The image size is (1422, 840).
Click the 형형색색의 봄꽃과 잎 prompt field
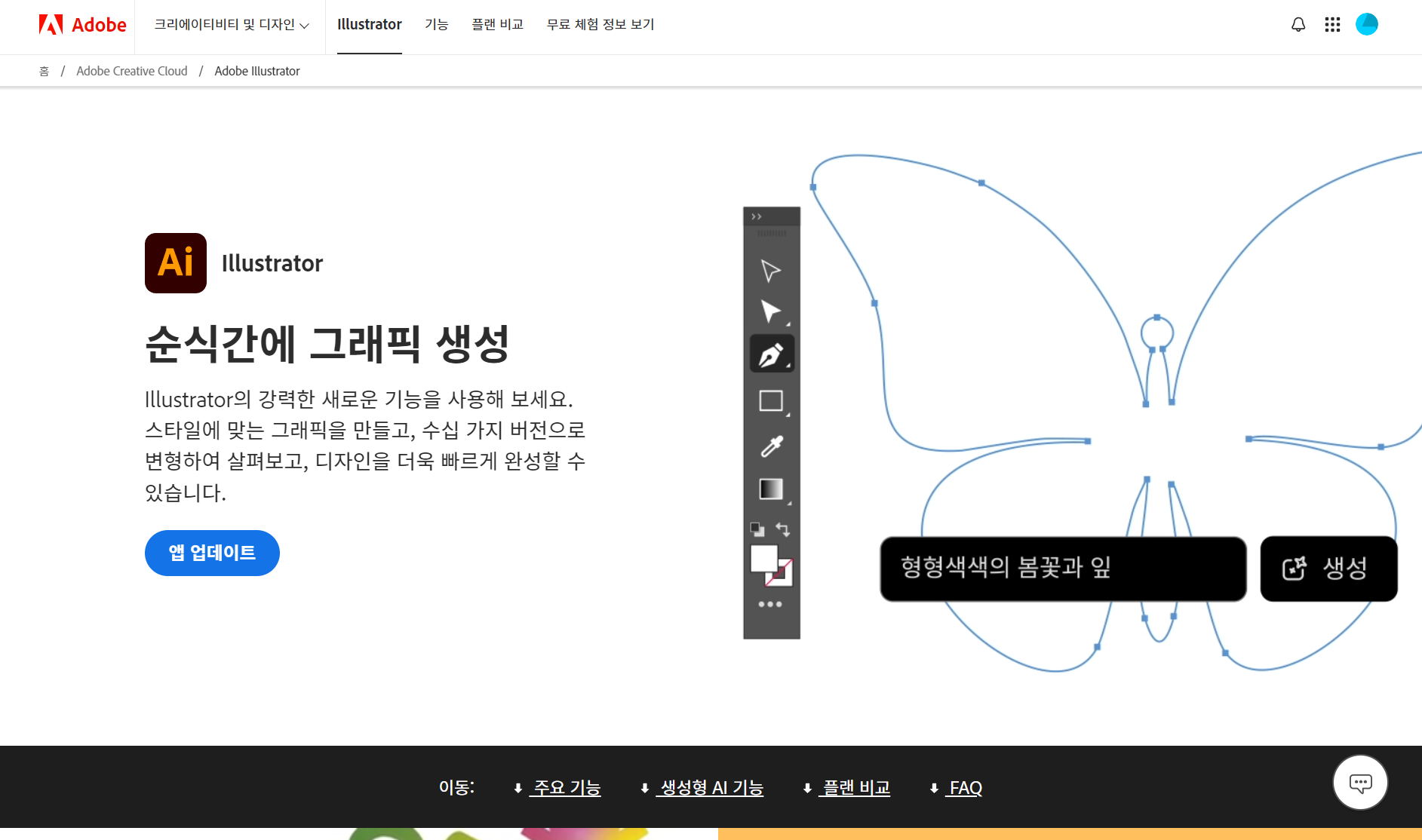click(x=1063, y=569)
